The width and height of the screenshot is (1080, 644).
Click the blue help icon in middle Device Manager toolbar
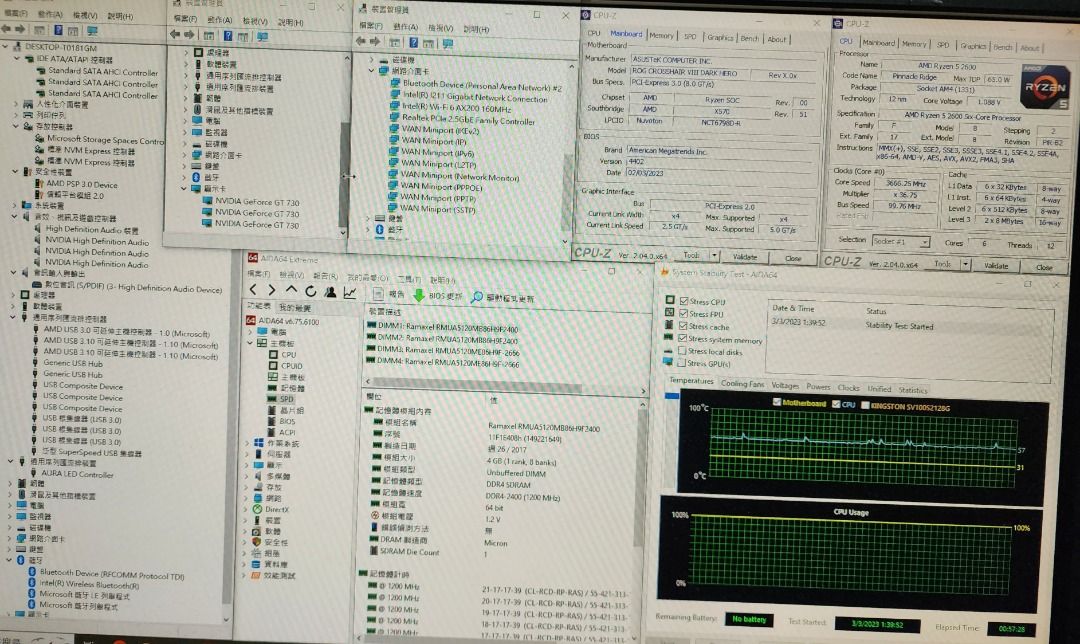click(227, 36)
